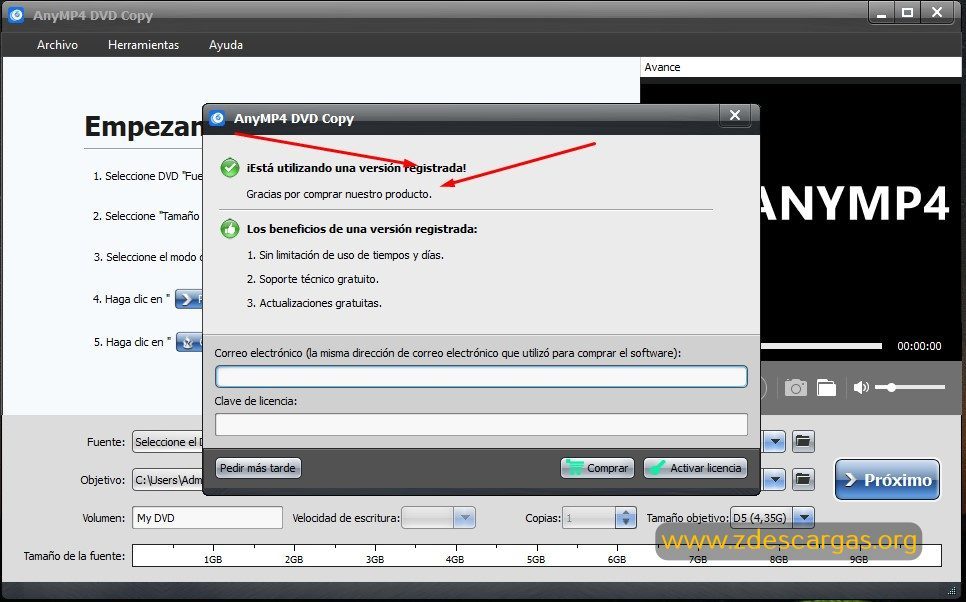Viewport: 966px width, 602px height.
Task: Adjust the volume slider handle
Action: click(x=891, y=388)
